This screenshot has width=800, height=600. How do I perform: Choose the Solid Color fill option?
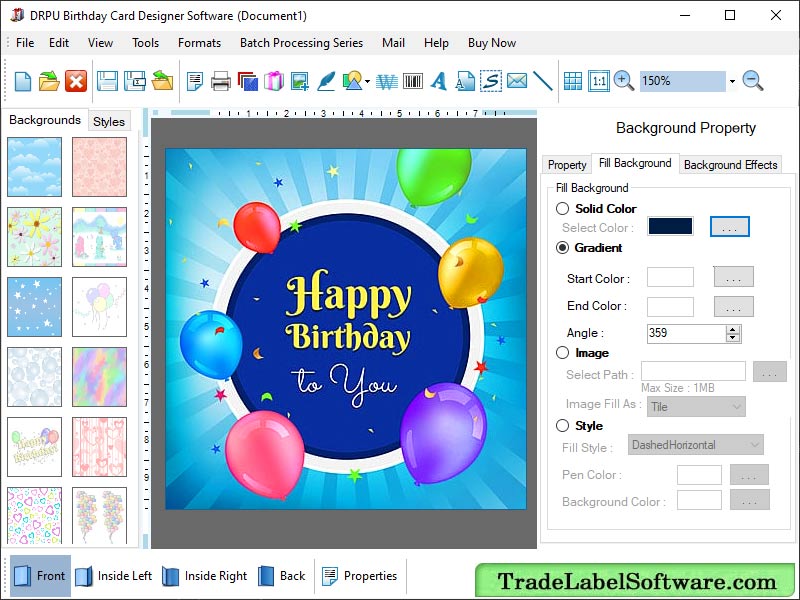point(563,208)
